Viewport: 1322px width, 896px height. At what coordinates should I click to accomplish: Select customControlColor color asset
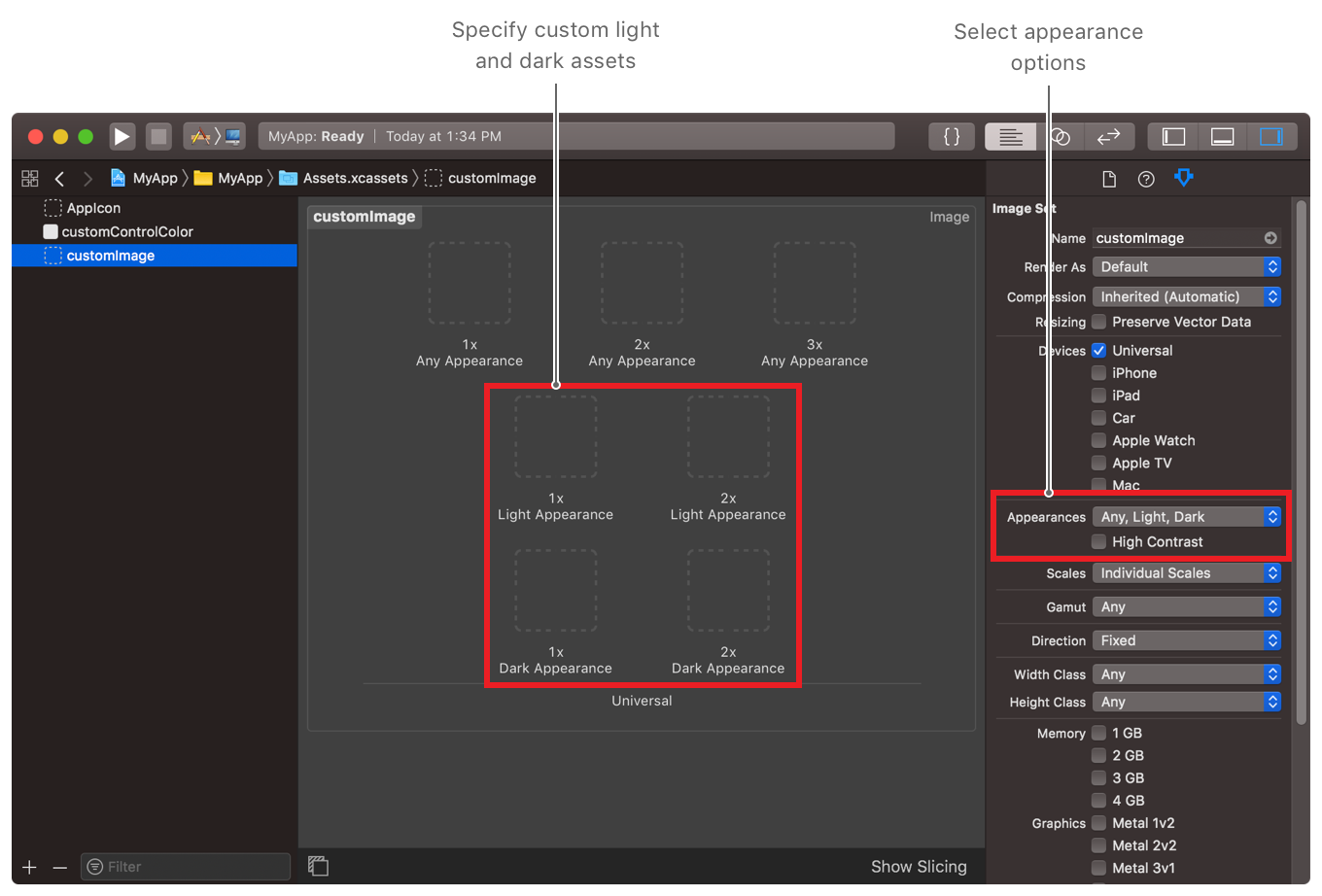click(x=126, y=232)
